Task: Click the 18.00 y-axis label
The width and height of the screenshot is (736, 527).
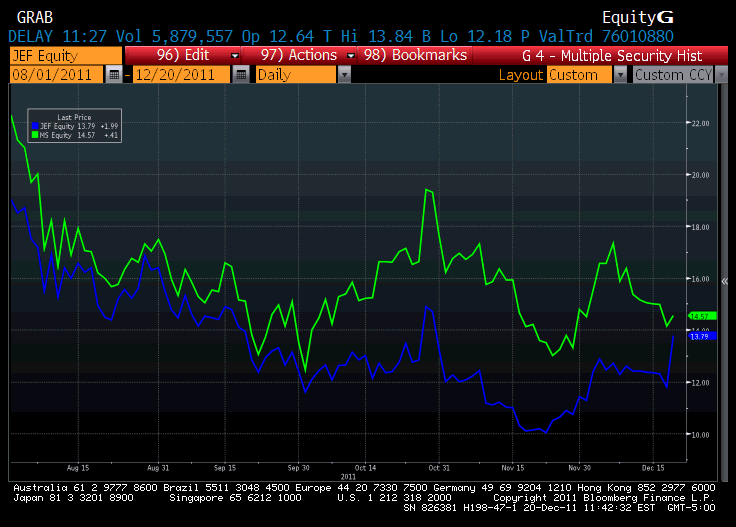Action: click(x=701, y=227)
